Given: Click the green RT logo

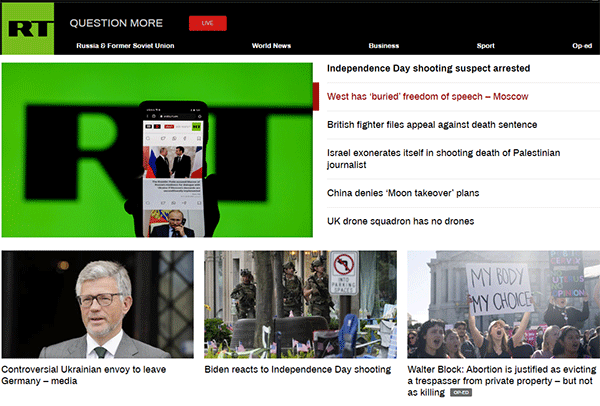Looking at the screenshot, I should [28, 28].
